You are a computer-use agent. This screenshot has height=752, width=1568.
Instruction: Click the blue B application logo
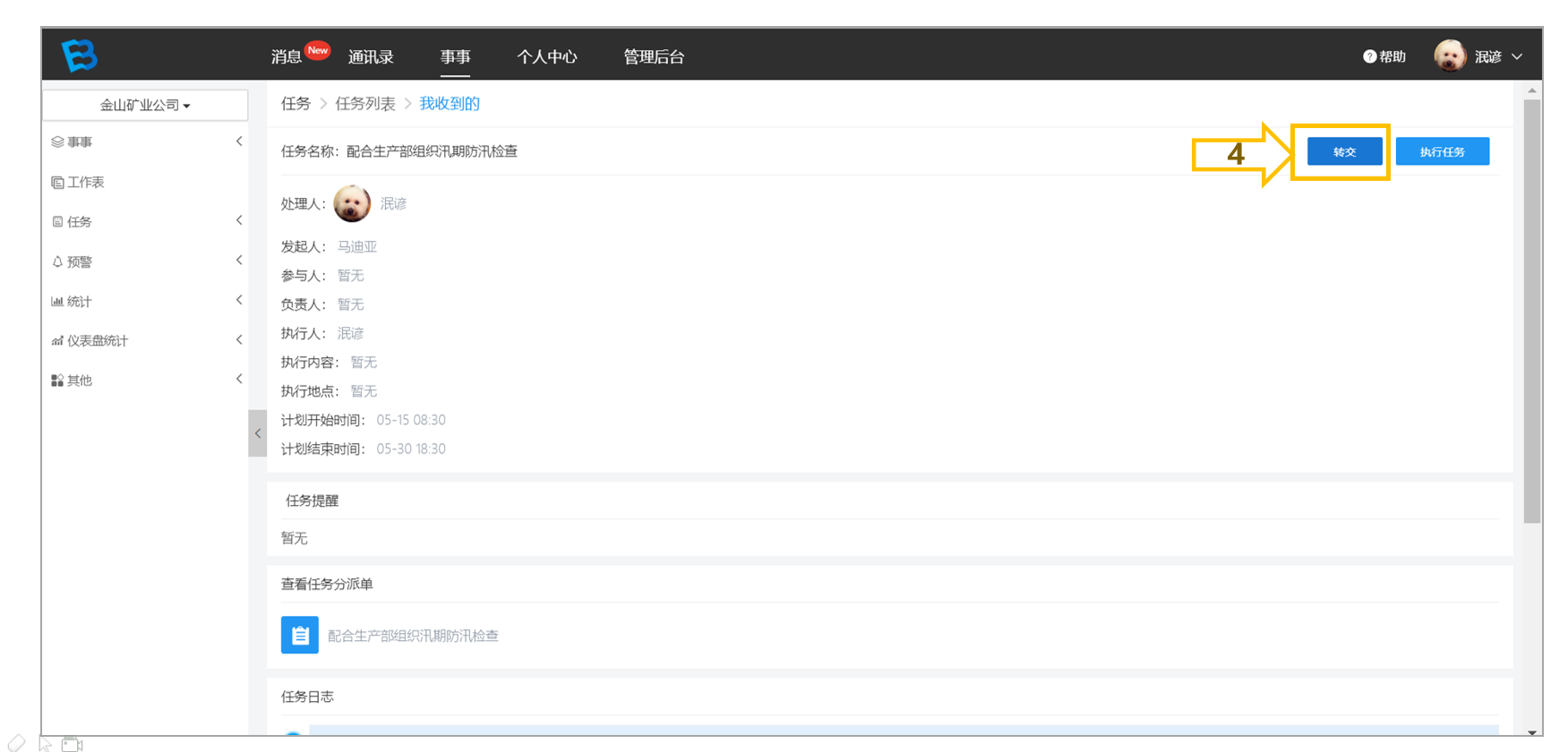79,56
